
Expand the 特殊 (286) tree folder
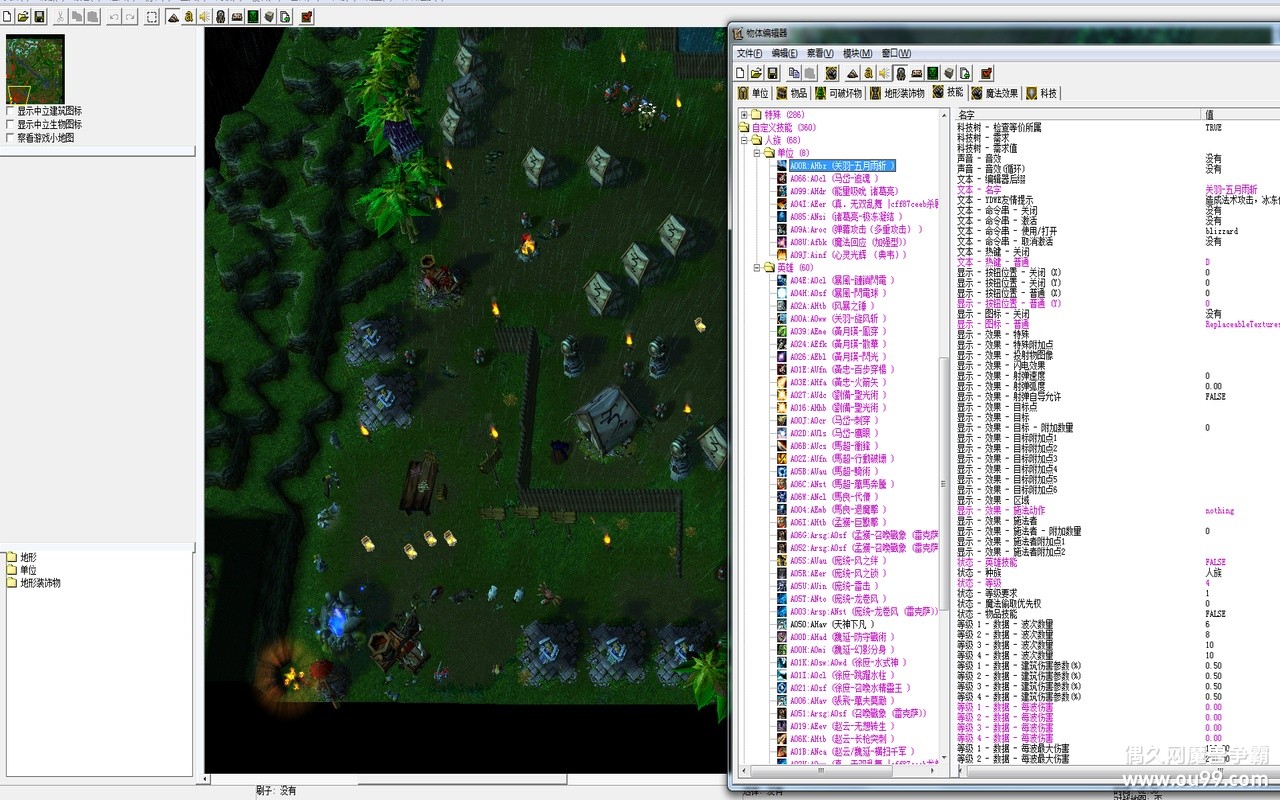point(744,115)
